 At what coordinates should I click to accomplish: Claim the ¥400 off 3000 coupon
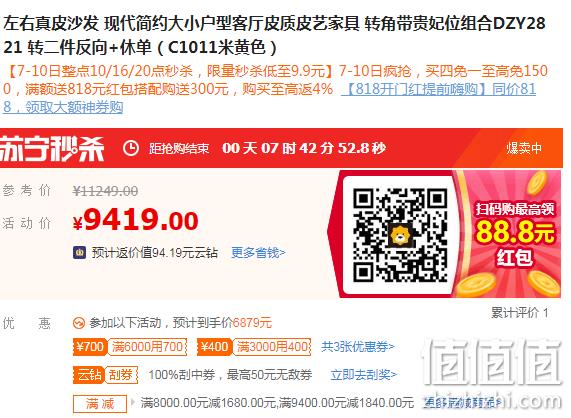click(x=254, y=346)
